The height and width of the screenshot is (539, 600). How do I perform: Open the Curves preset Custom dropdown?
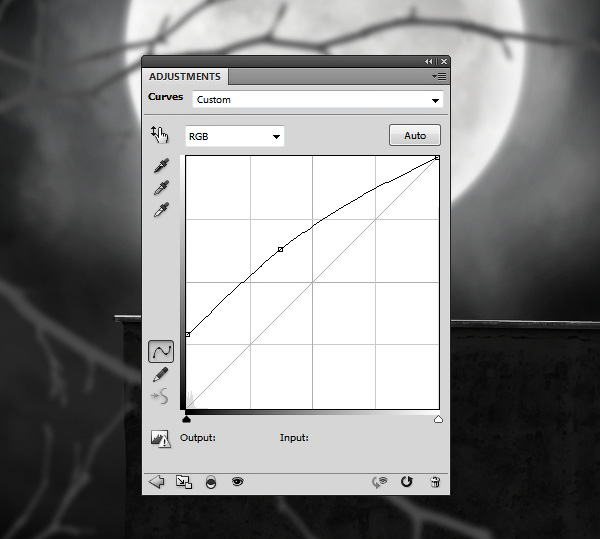click(x=318, y=100)
